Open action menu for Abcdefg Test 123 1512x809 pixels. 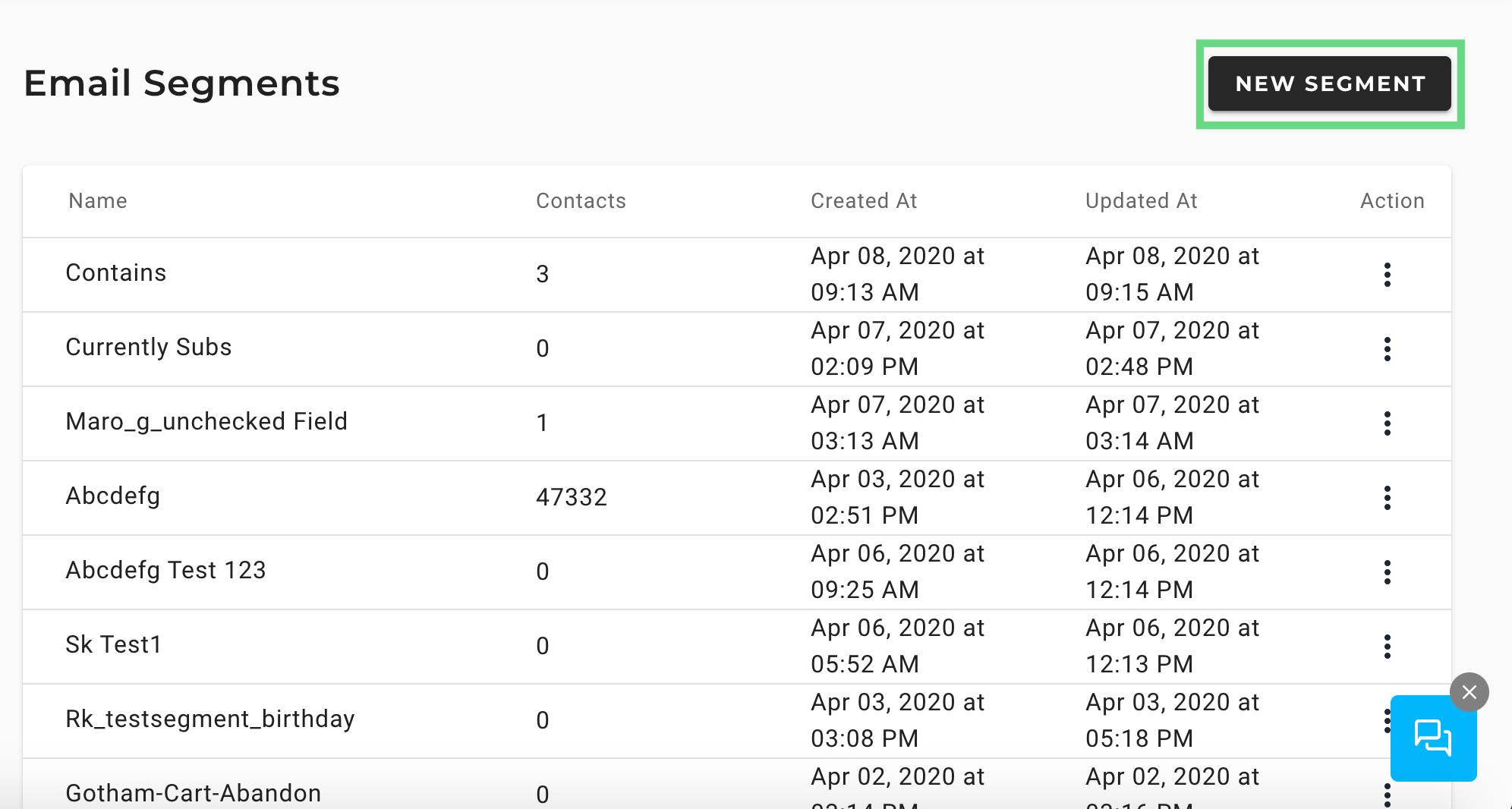tap(1387, 572)
